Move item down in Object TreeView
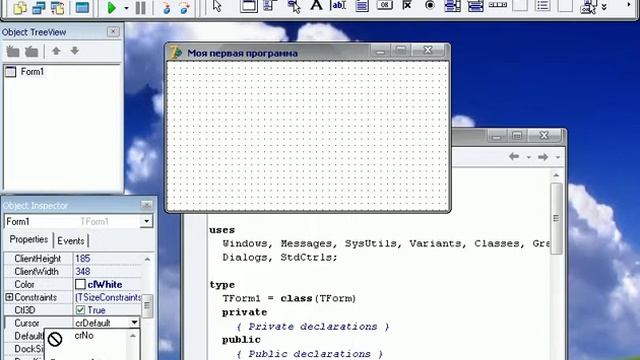 (74, 51)
